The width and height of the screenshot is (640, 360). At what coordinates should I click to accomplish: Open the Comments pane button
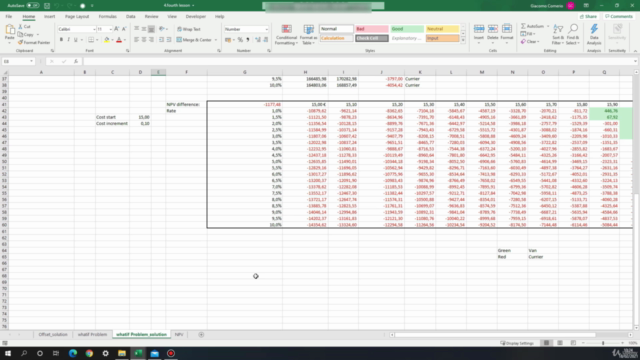(619, 17)
